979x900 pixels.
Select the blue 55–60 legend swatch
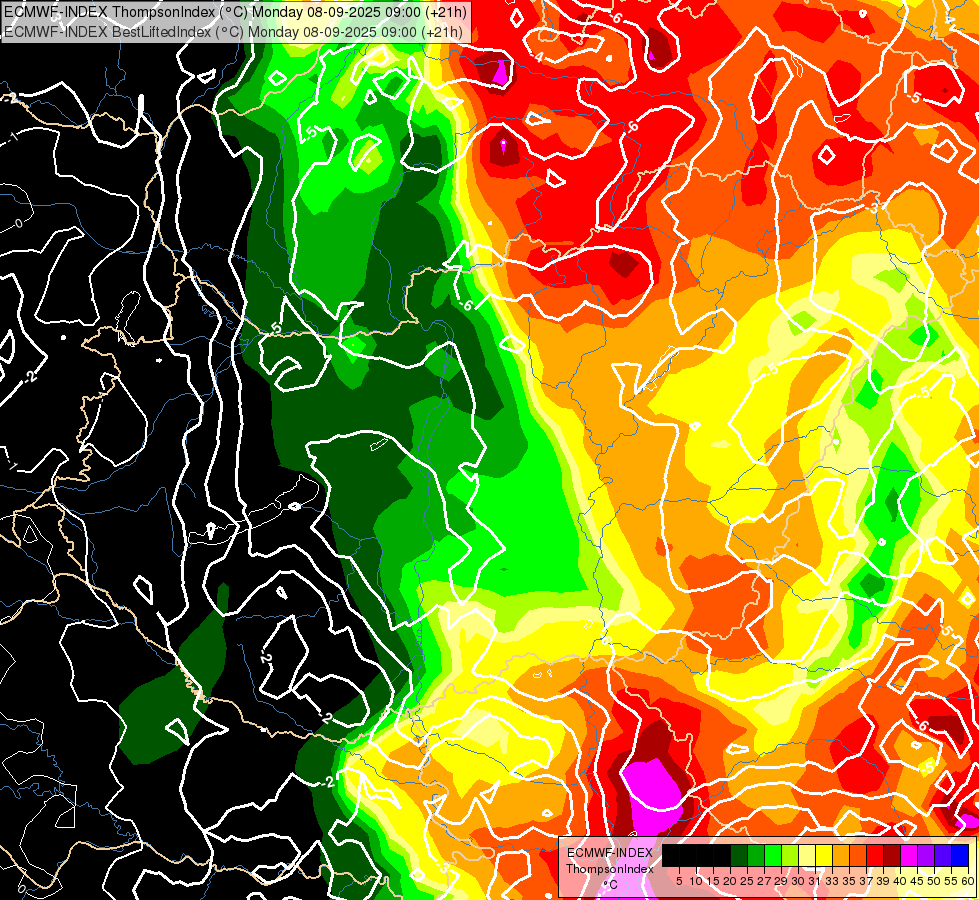point(960,855)
